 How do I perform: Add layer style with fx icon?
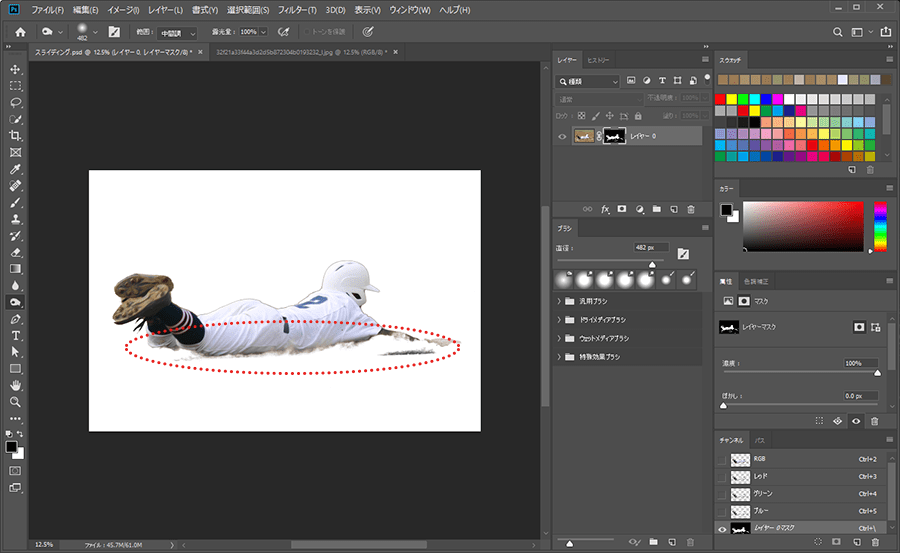(x=605, y=210)
